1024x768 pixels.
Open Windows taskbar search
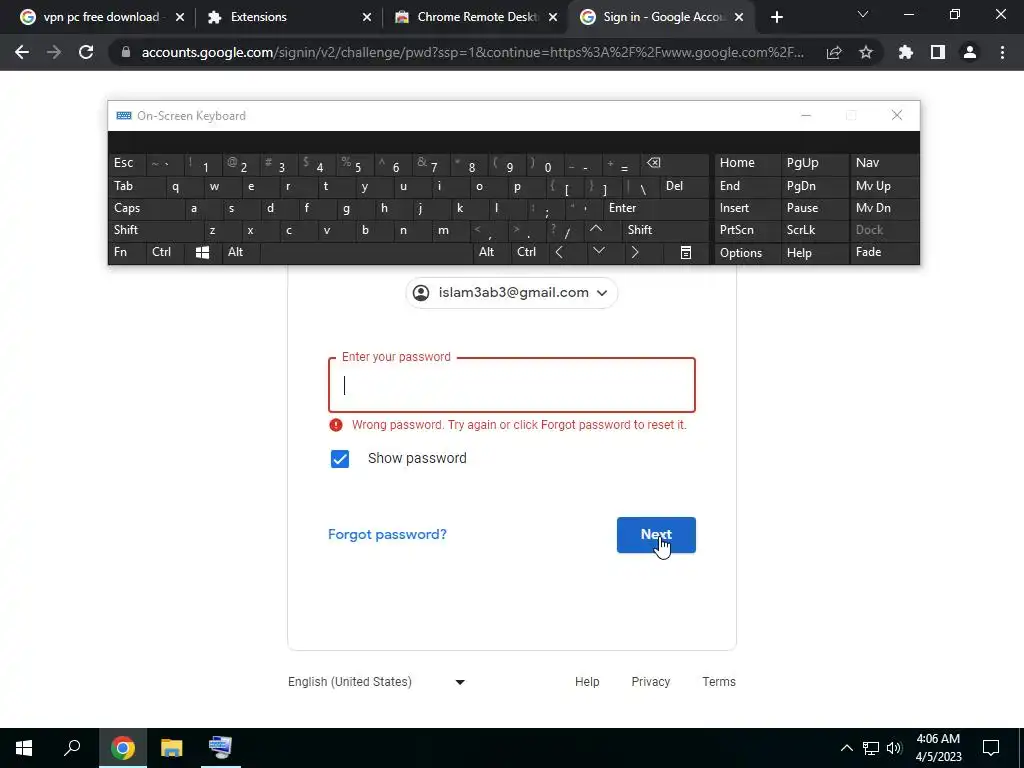coord(72,748)
